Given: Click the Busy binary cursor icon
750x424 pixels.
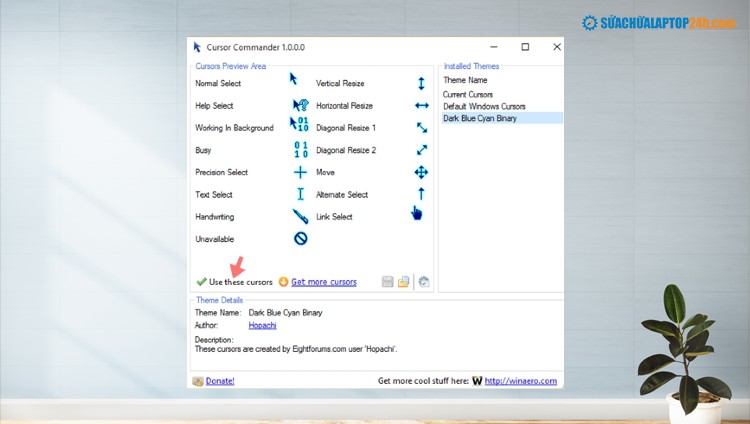Looking at the screenshot, I should click(x=301, y=150).
